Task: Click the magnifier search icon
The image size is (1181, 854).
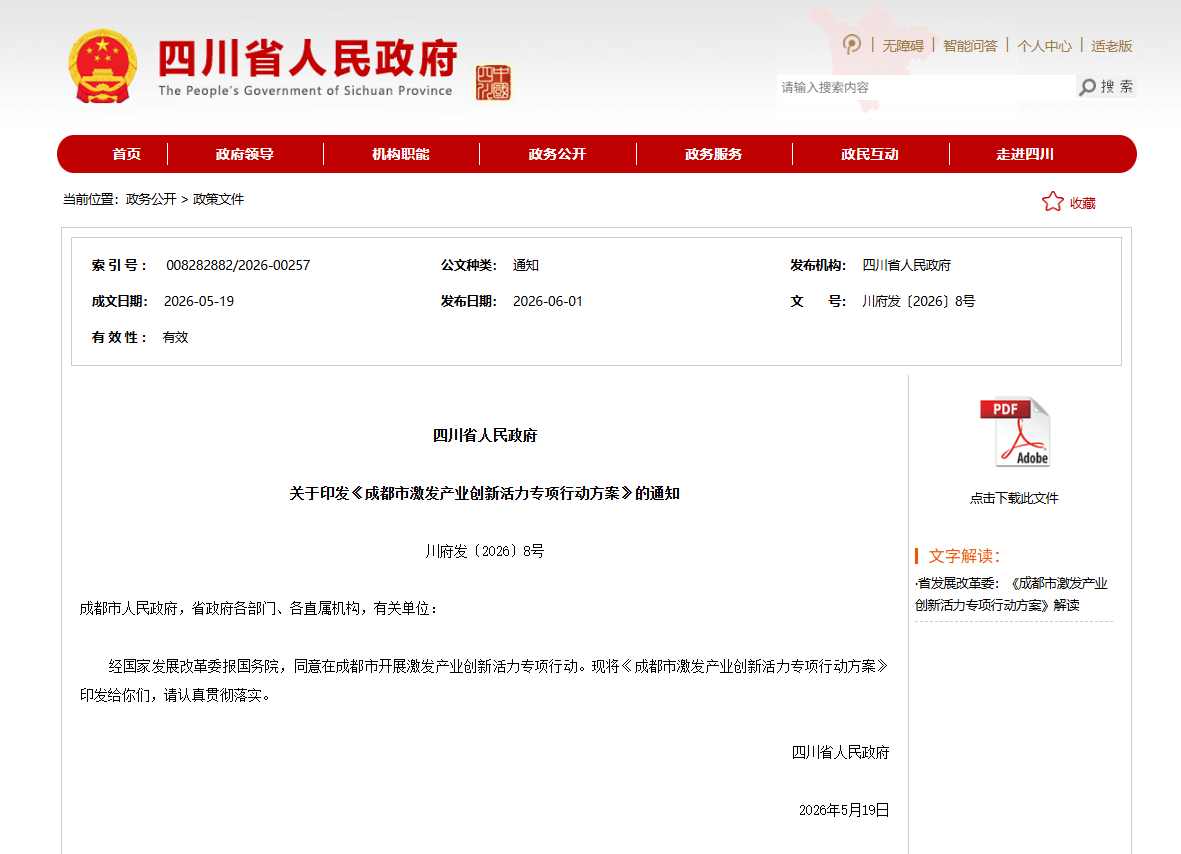Action: (x=1088, y=87)
